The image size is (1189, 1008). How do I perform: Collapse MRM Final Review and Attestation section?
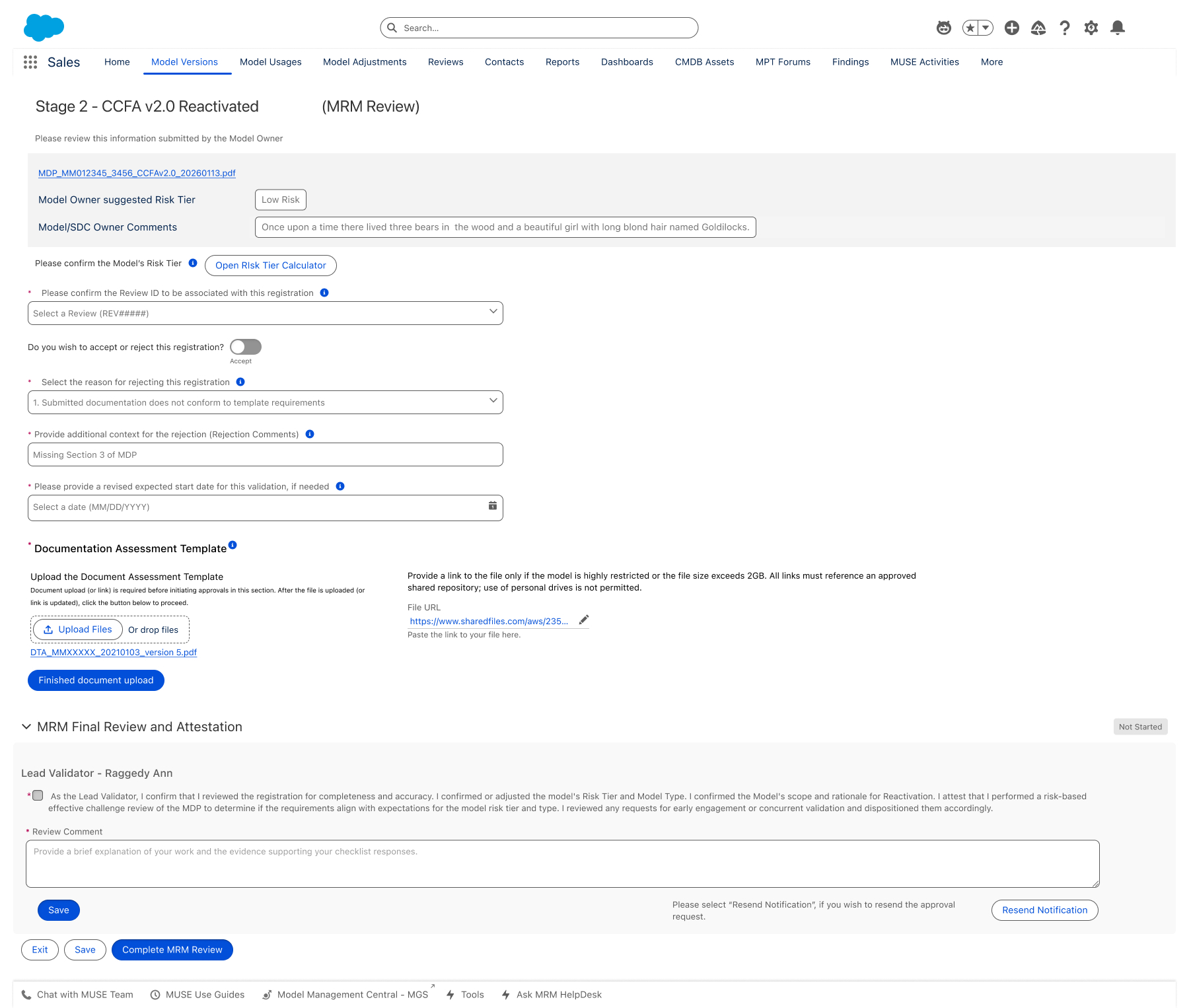(26, 727)
